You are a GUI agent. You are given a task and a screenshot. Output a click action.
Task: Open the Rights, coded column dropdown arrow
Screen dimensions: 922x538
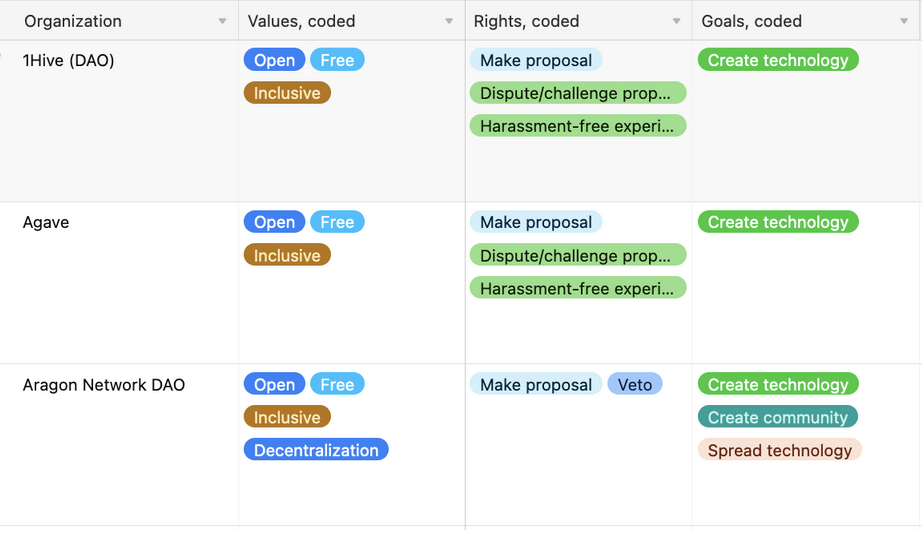click(677, 21)
